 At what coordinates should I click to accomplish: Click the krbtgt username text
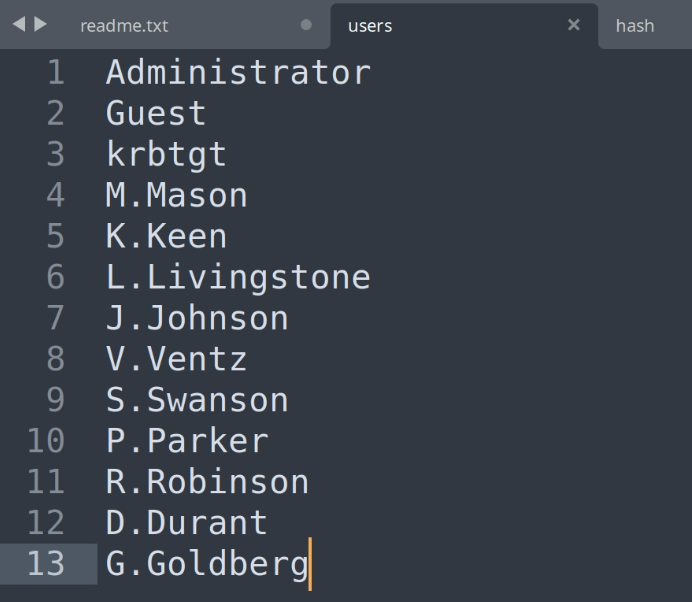point(166,155)
